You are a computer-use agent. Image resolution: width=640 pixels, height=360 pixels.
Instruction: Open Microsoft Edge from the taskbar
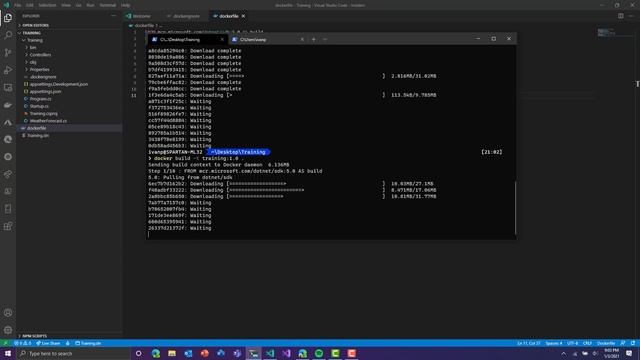(x=156, y=353)
